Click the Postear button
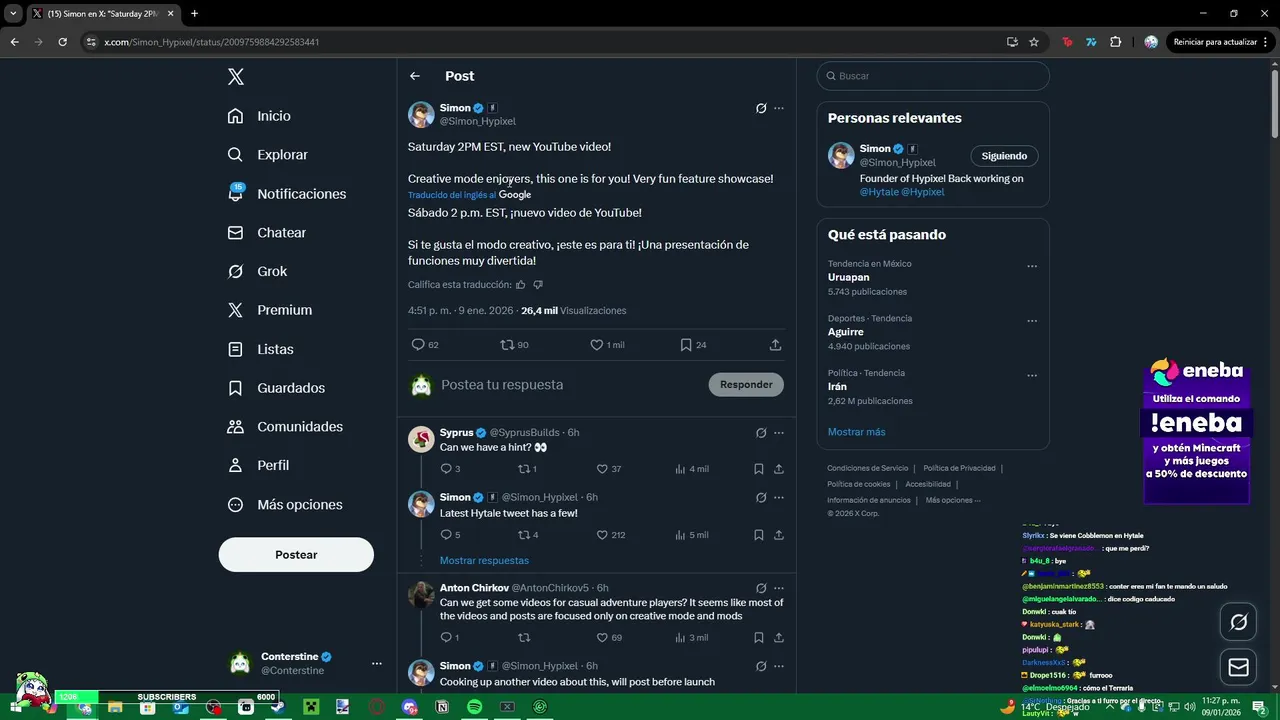 [x=296, y=555]
